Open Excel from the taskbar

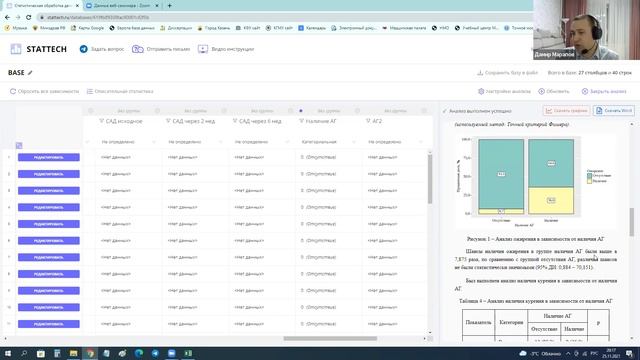pyautogui.click(x=188, y=353)
